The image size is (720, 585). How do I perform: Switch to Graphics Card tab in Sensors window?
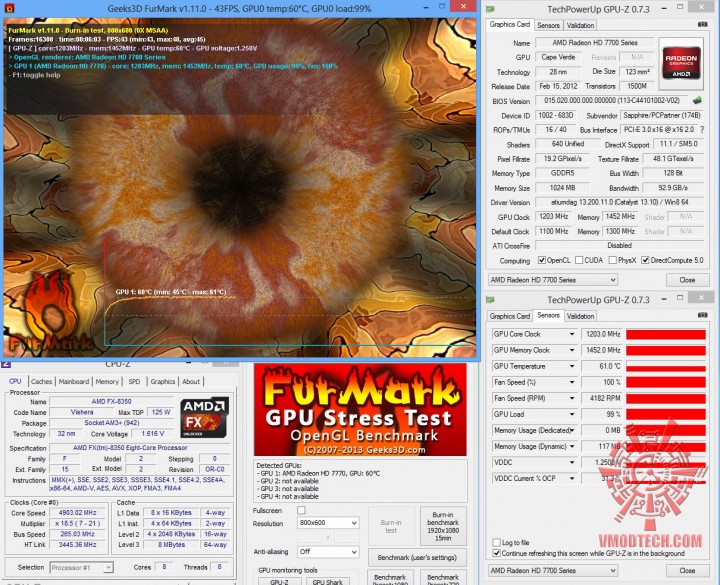(510, 316)
